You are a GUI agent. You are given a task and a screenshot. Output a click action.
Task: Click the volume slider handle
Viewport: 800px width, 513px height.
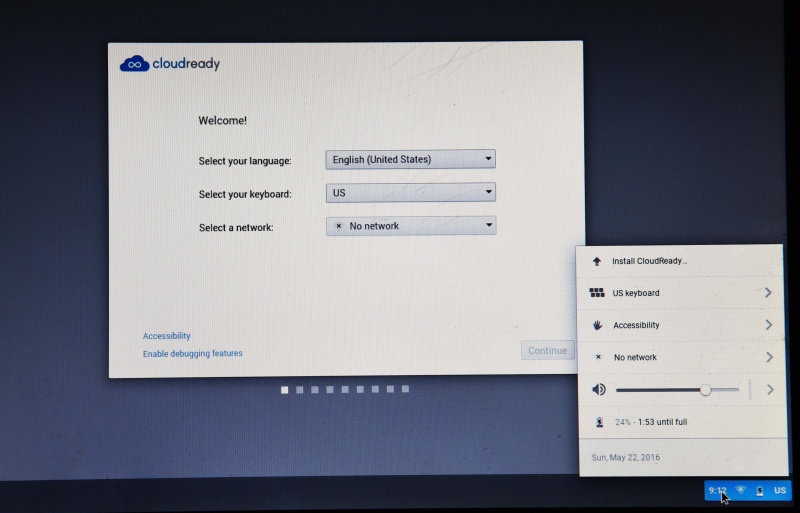[705, 389]
